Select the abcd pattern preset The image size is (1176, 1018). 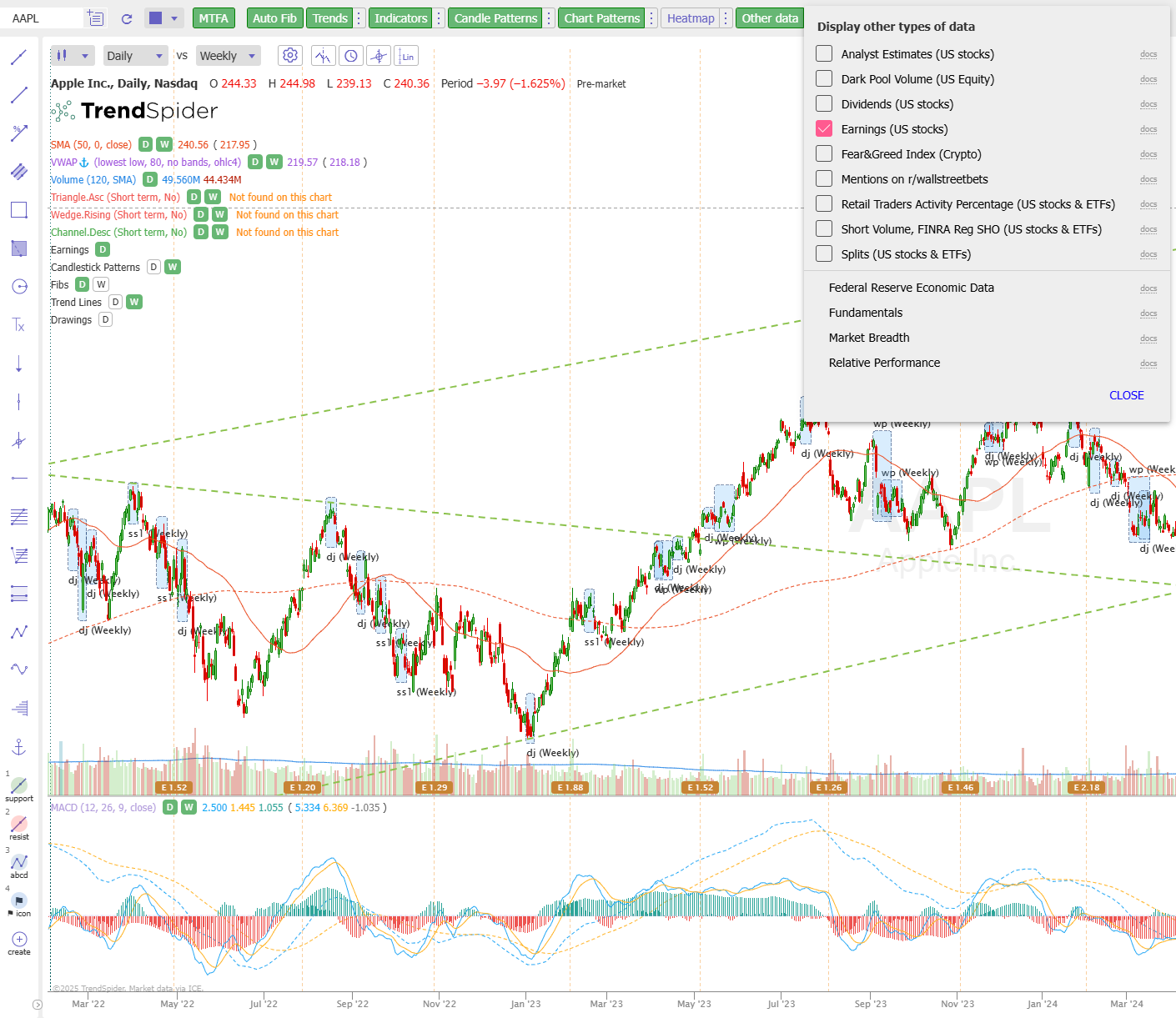click(19, 866)
